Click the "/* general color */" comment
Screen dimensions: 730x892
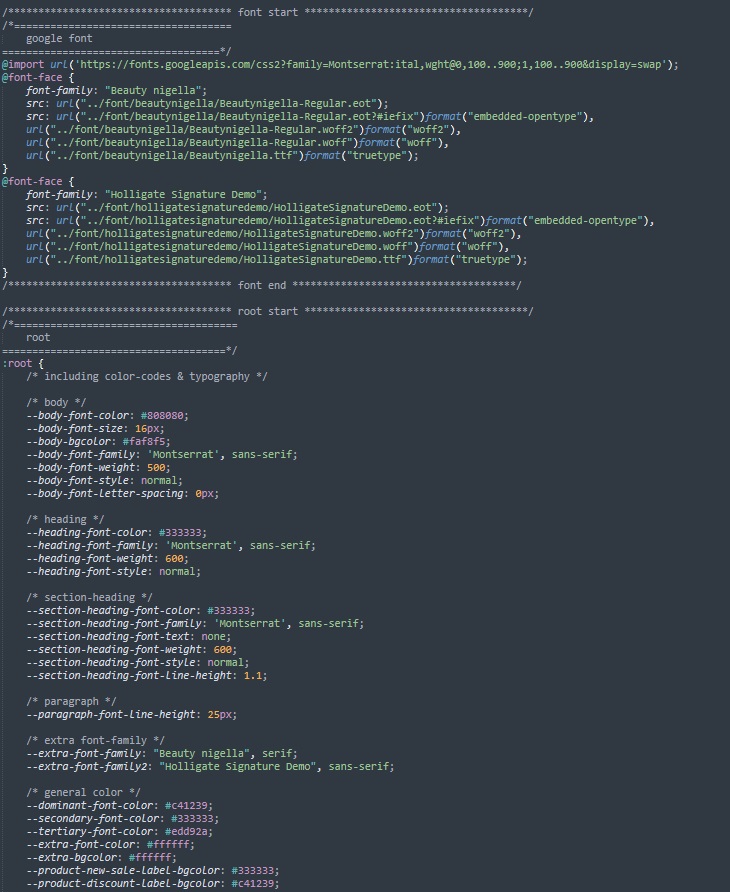pos(83,792)
